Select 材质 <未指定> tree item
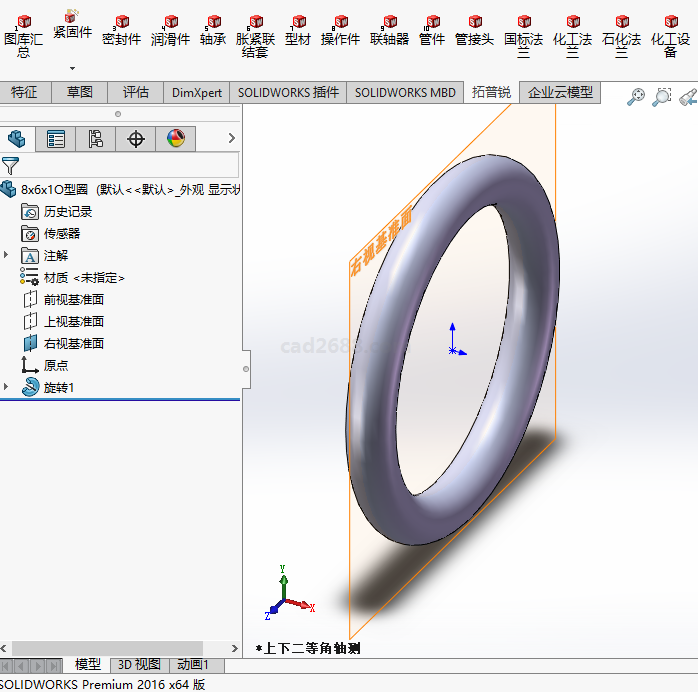This screenshot has height=692, width=698. (x=84, y=277)
